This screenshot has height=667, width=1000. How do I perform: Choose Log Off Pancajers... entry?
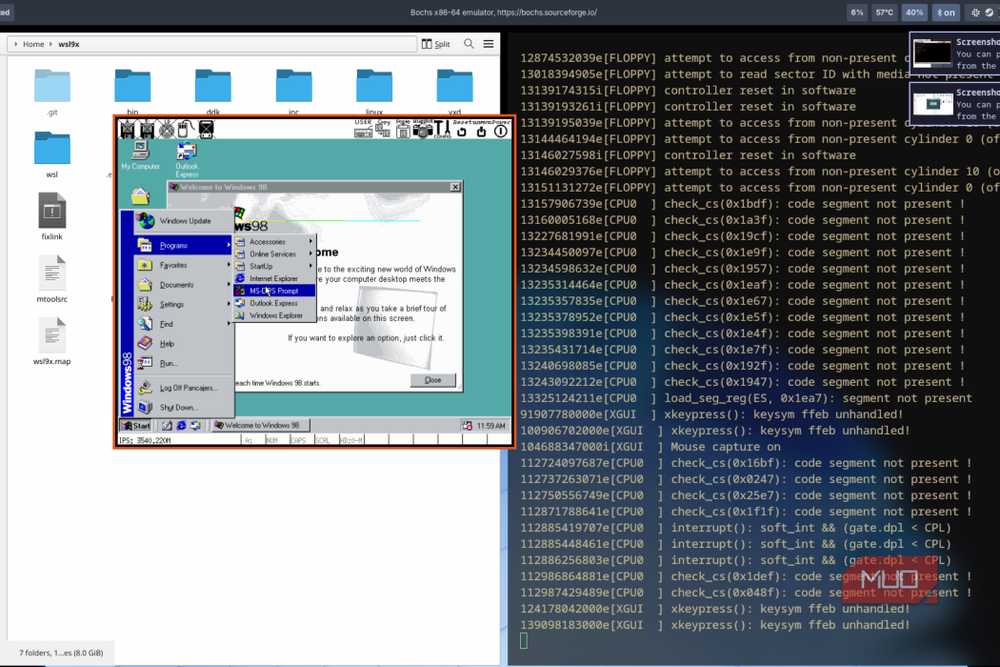pos(183,388)
